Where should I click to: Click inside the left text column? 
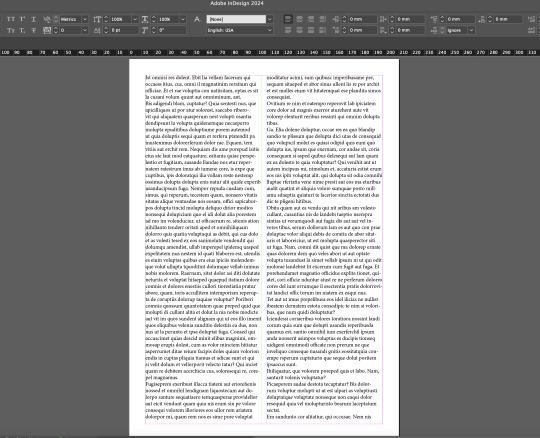(203, 247)
